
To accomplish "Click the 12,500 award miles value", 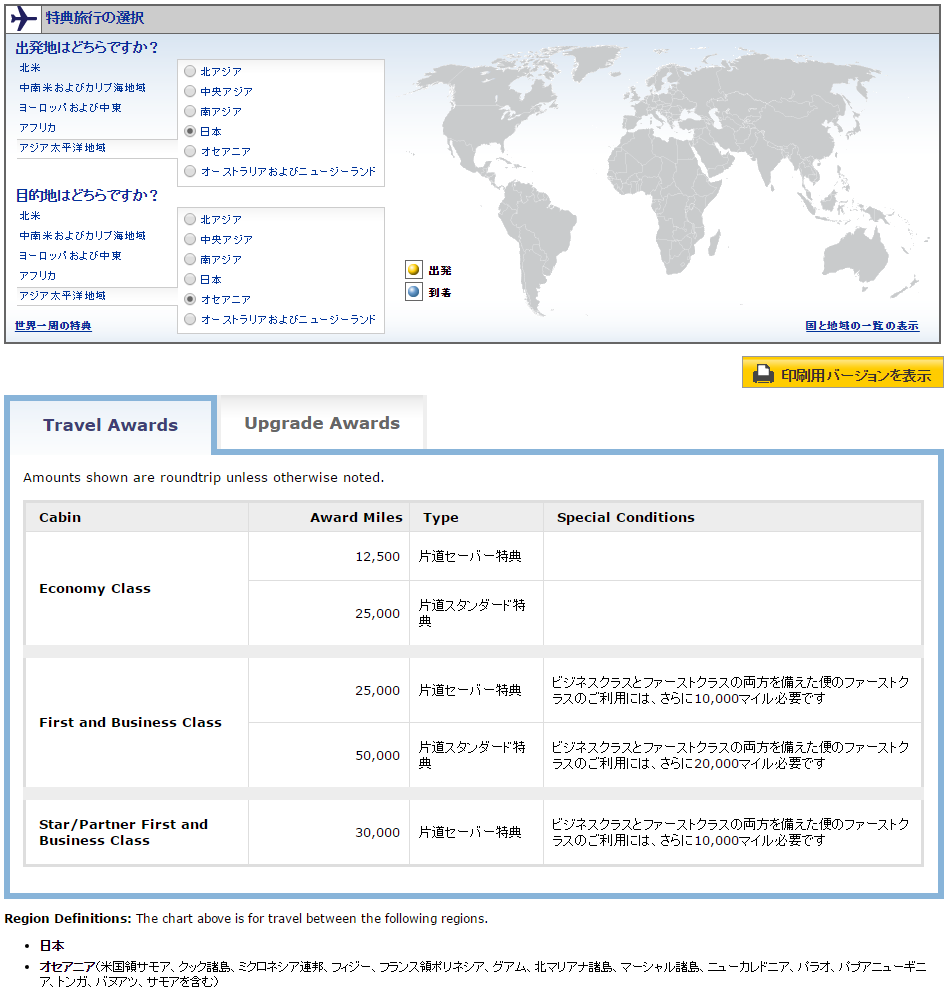I will tap(377, 557).
